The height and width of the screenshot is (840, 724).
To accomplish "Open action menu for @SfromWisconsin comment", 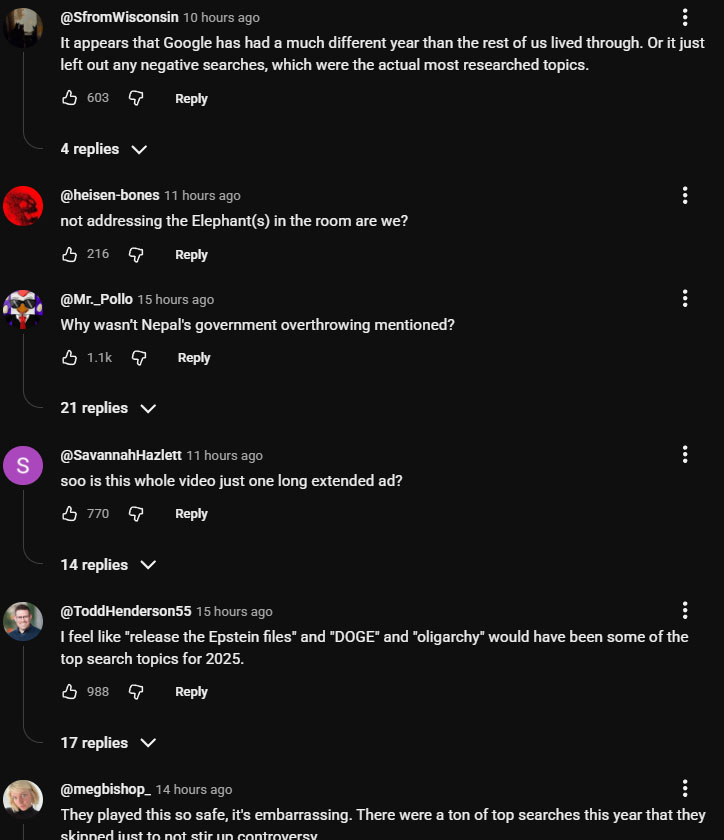I will click(685, 17).
